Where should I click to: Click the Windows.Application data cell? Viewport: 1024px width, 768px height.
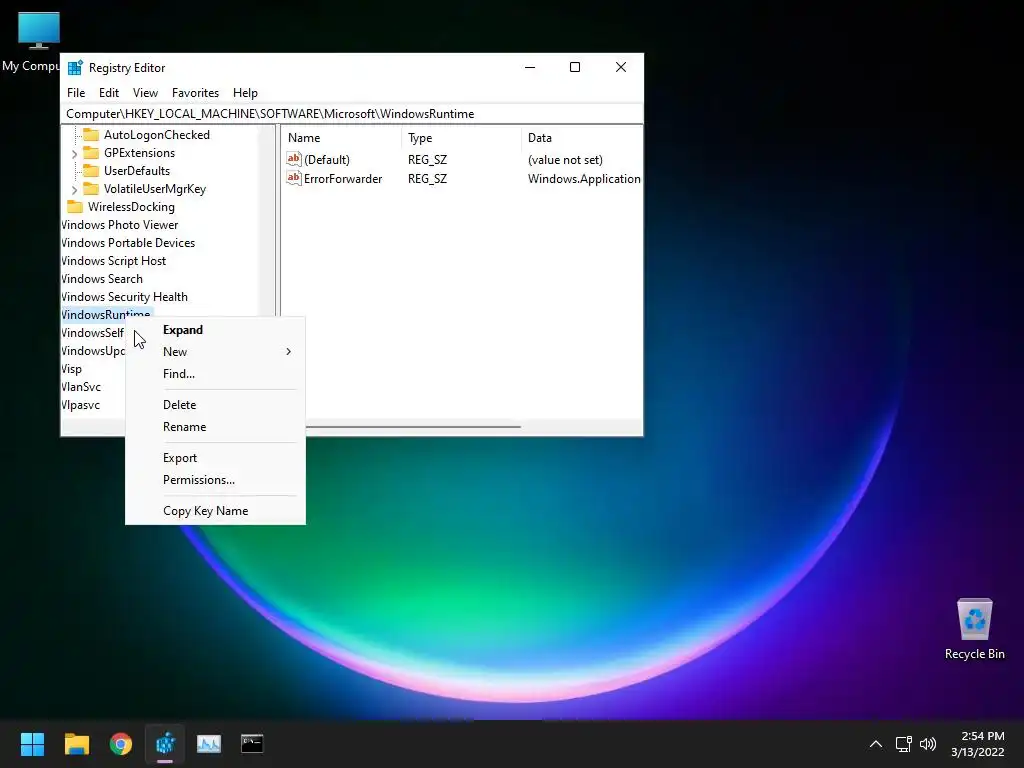pos(584,178)
